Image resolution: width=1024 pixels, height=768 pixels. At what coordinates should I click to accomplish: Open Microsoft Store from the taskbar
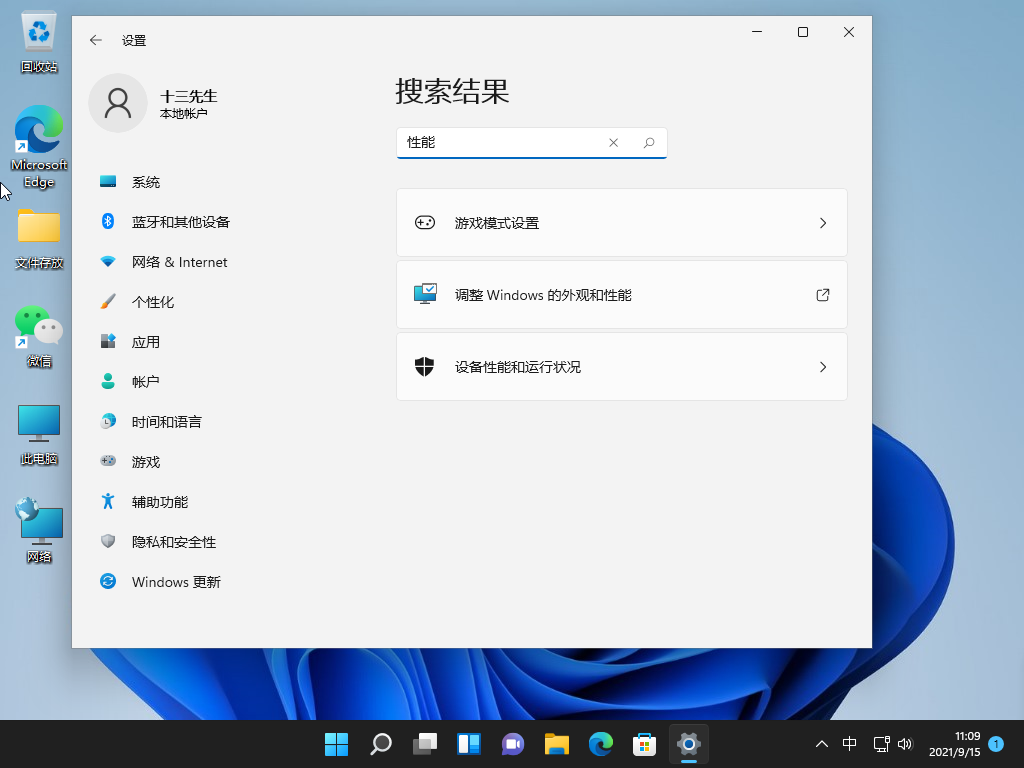(645, 744)
